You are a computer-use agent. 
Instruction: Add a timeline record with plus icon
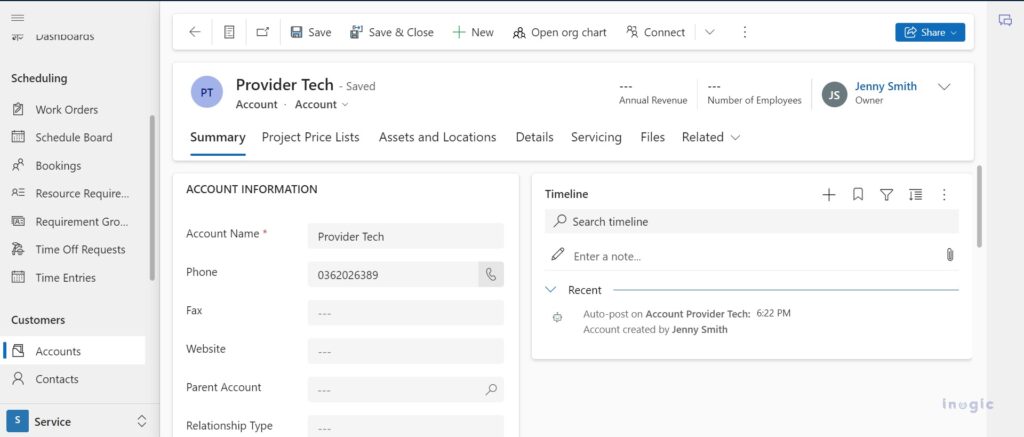click(x=828, y=195)
